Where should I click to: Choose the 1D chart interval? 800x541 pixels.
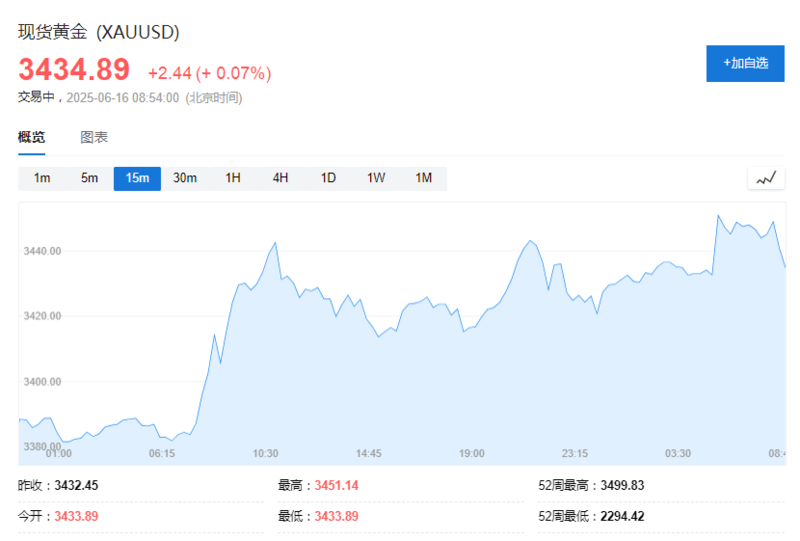(x=328, y=179)
